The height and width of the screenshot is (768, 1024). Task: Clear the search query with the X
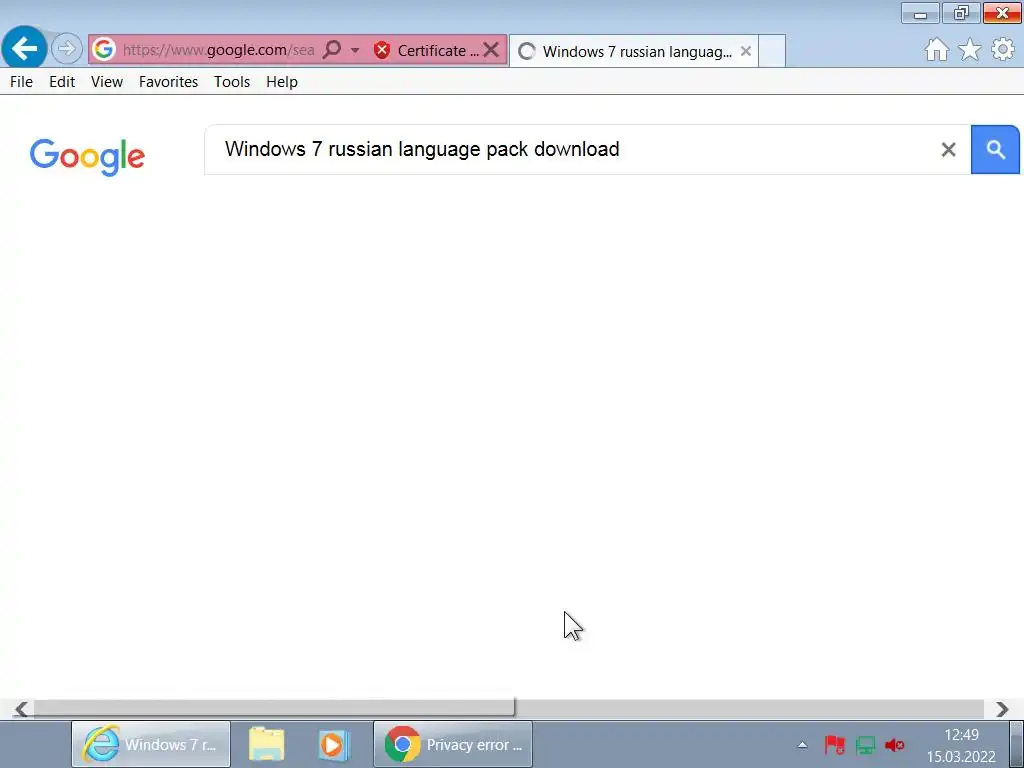click(948, 150)
